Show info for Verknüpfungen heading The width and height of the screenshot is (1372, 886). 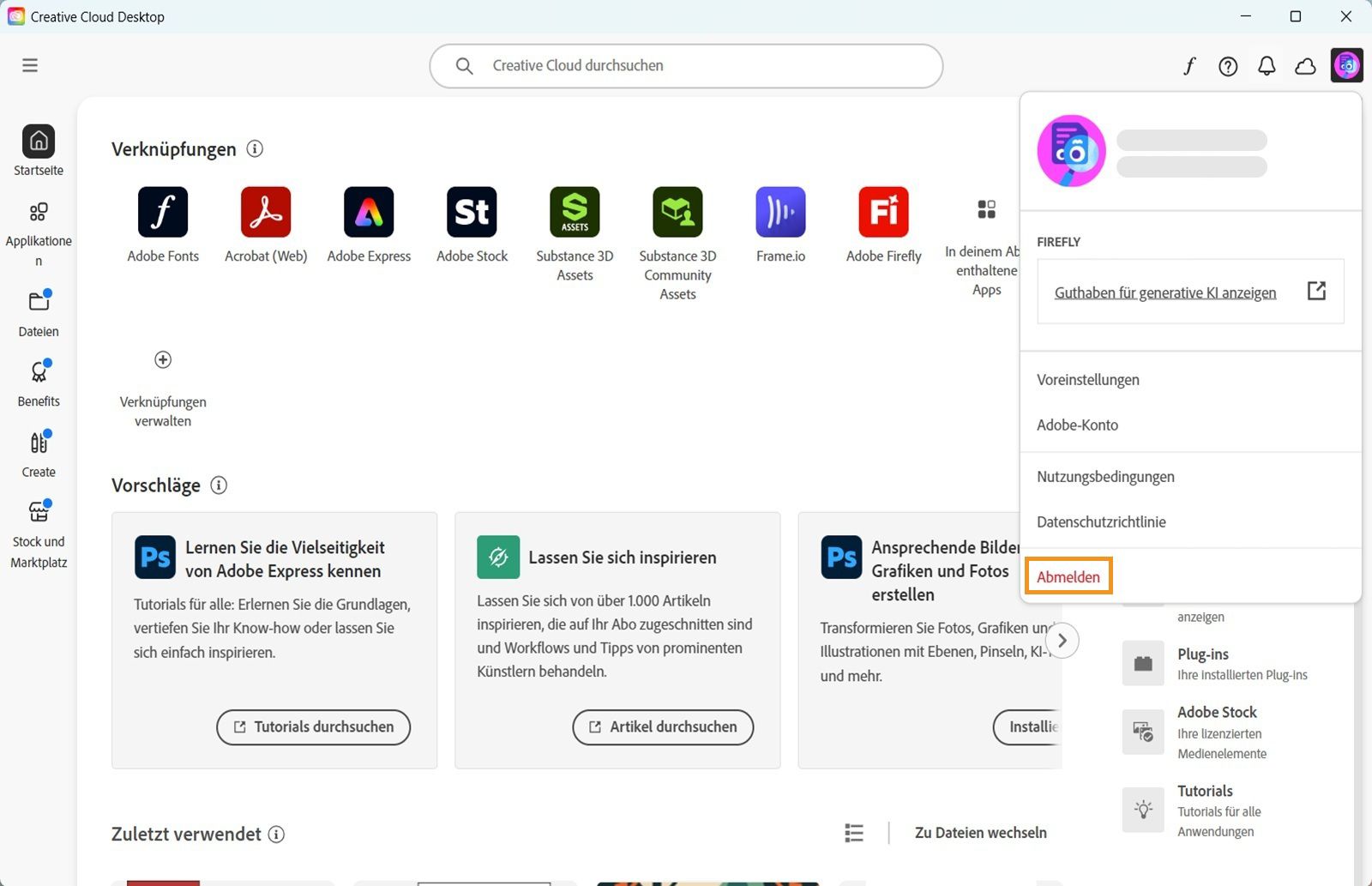[255, 148]
